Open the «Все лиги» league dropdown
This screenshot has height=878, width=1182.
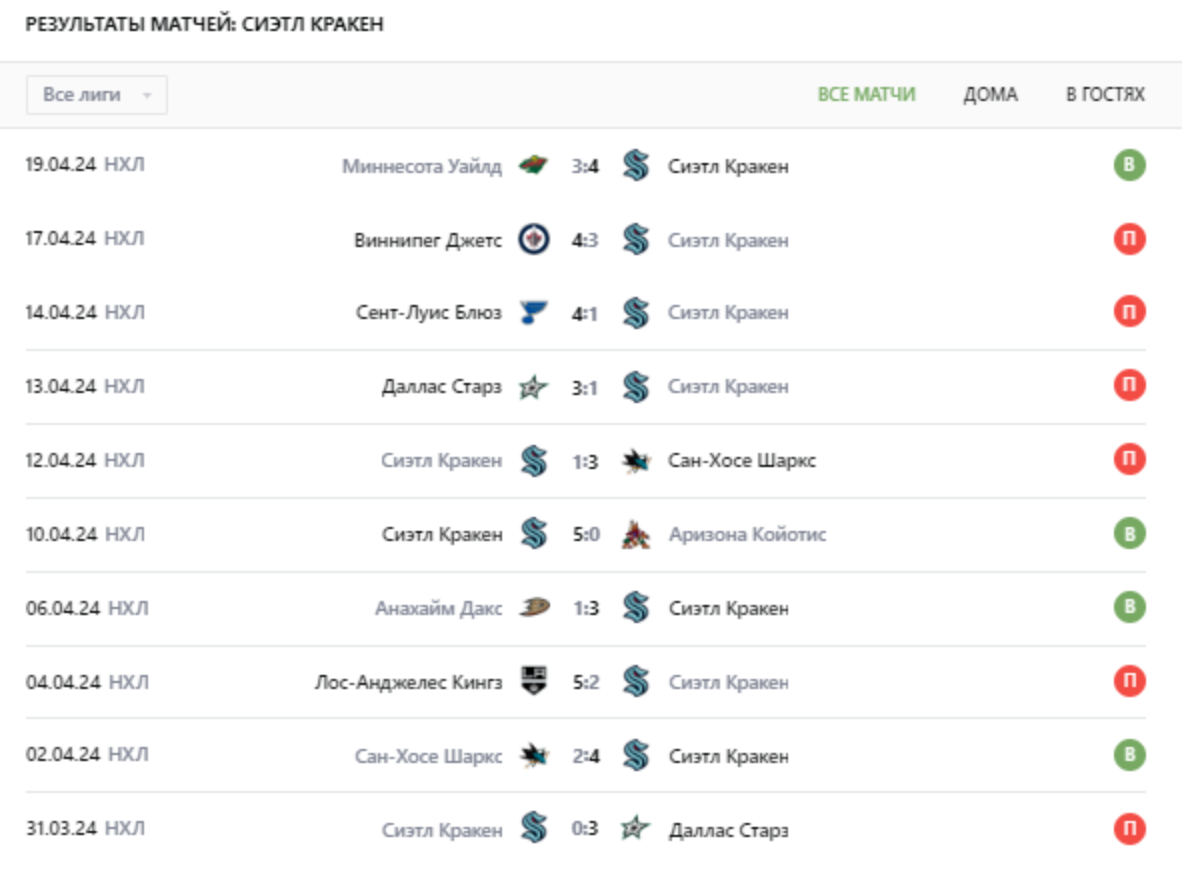coord(96,95)
